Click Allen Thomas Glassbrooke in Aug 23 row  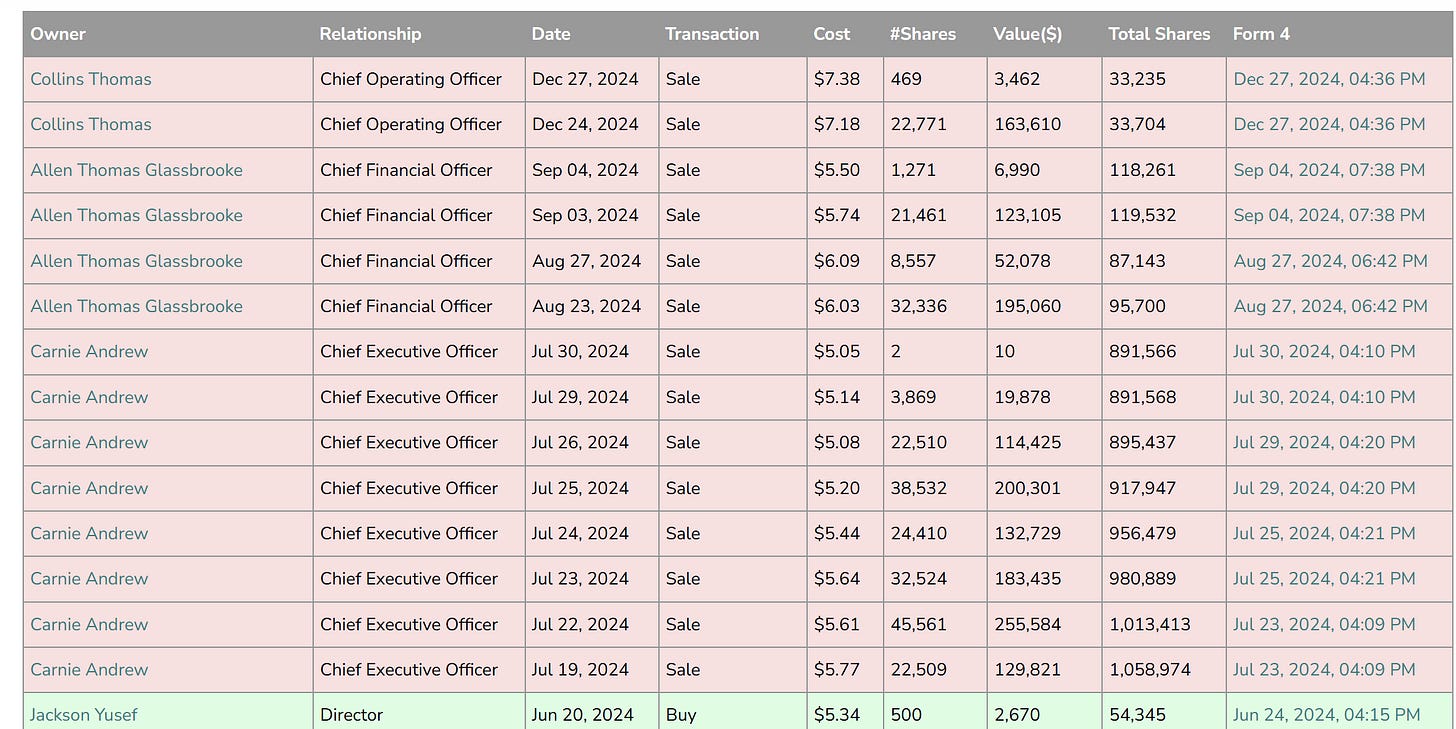click(137, 306)
